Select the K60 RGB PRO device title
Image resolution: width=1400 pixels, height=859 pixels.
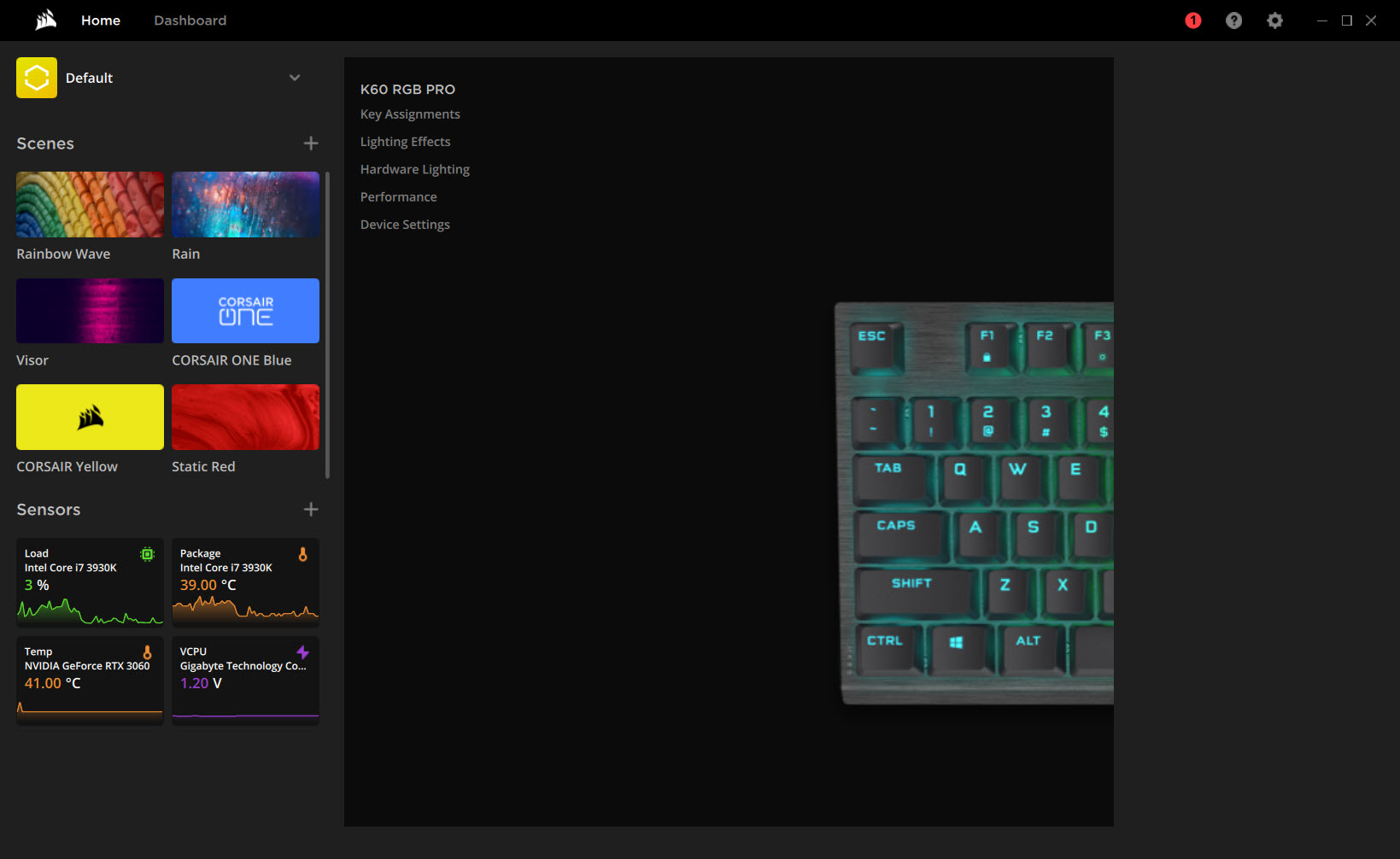407,90
